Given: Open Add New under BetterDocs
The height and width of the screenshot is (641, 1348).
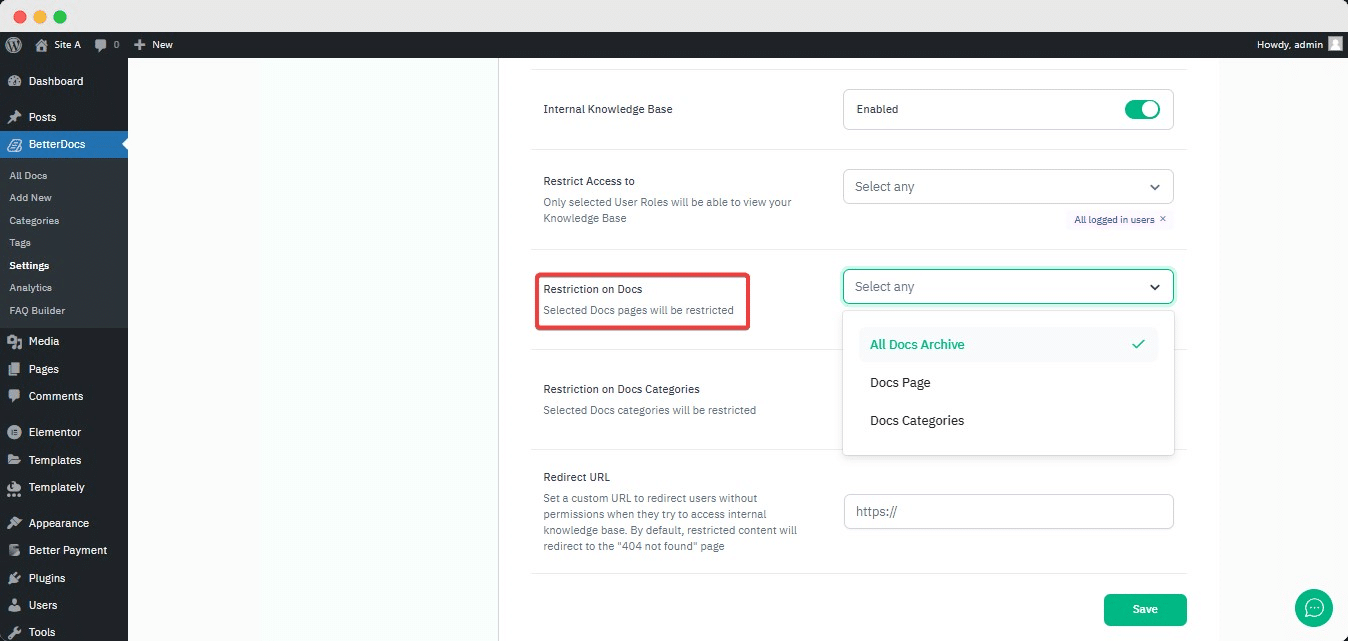Looking at the screenshot, I should tap(30, 197).
